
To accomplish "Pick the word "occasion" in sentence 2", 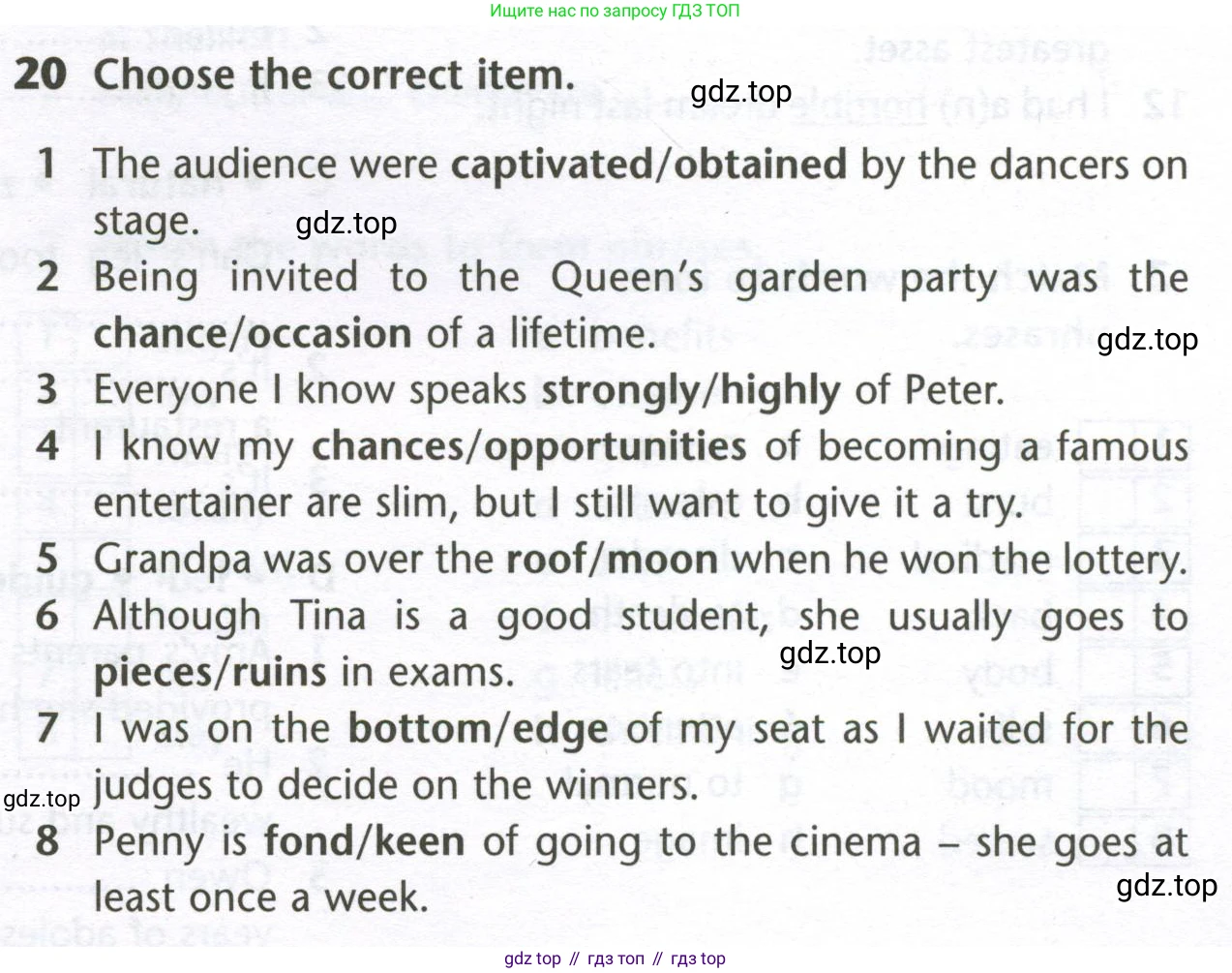I will coord(331,334).
